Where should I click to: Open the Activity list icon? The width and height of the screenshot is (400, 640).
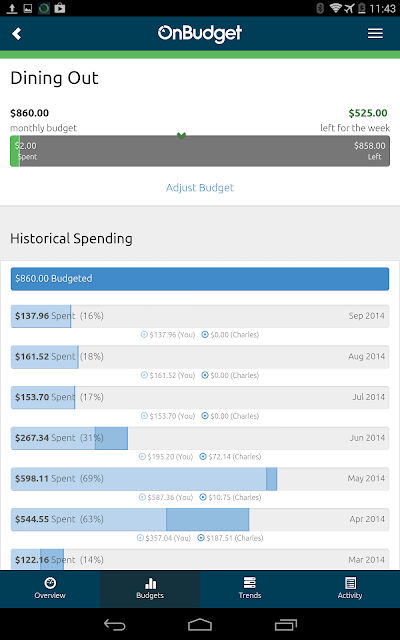pos(350,582)
